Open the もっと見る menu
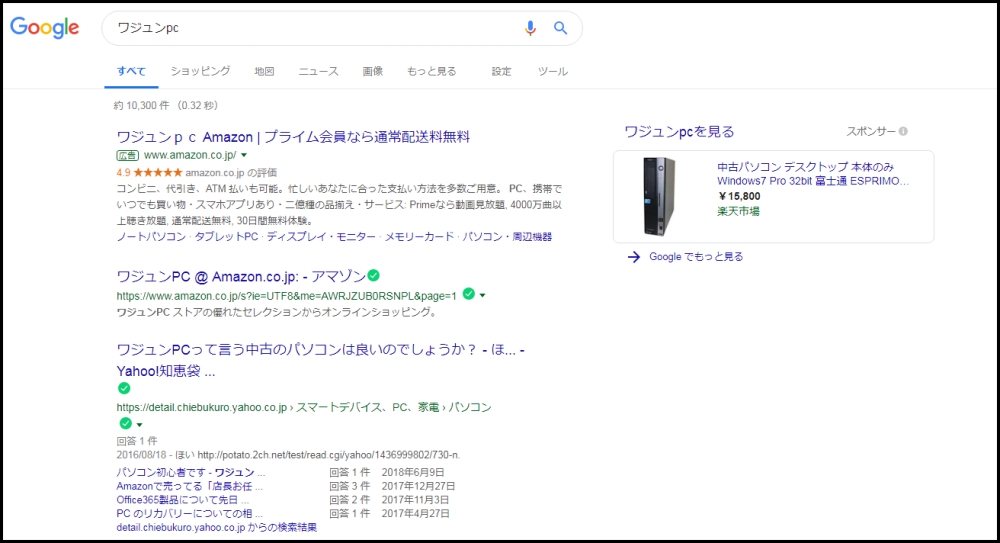The height and width of the screenshot is (543, 1000). pyautogui.click(x=432, y=71)
